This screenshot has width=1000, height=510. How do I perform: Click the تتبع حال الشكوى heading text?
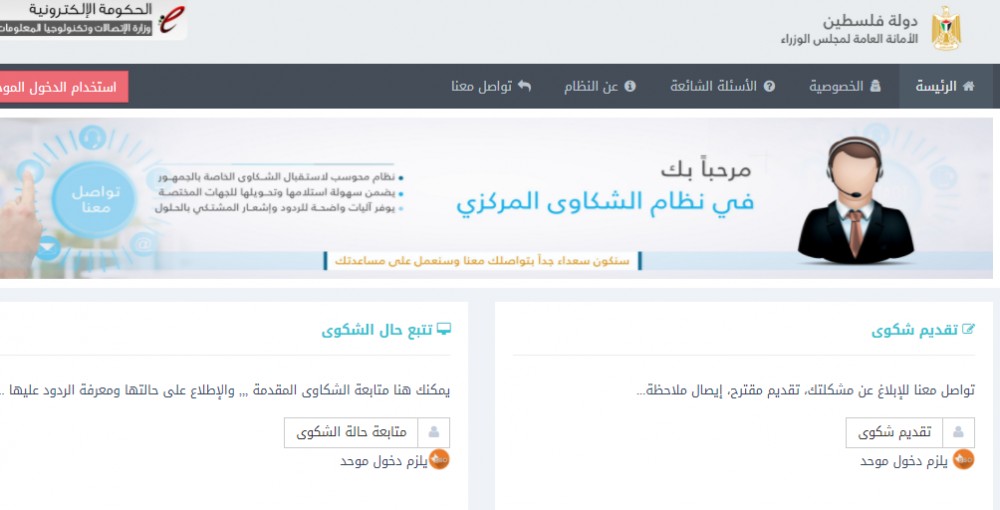pos(378,330)
